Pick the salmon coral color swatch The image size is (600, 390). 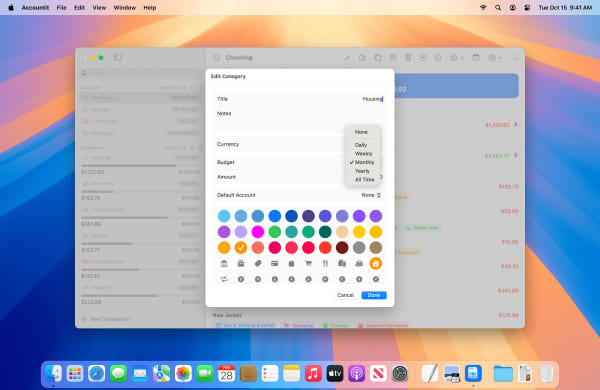click(x=258, y=248)
